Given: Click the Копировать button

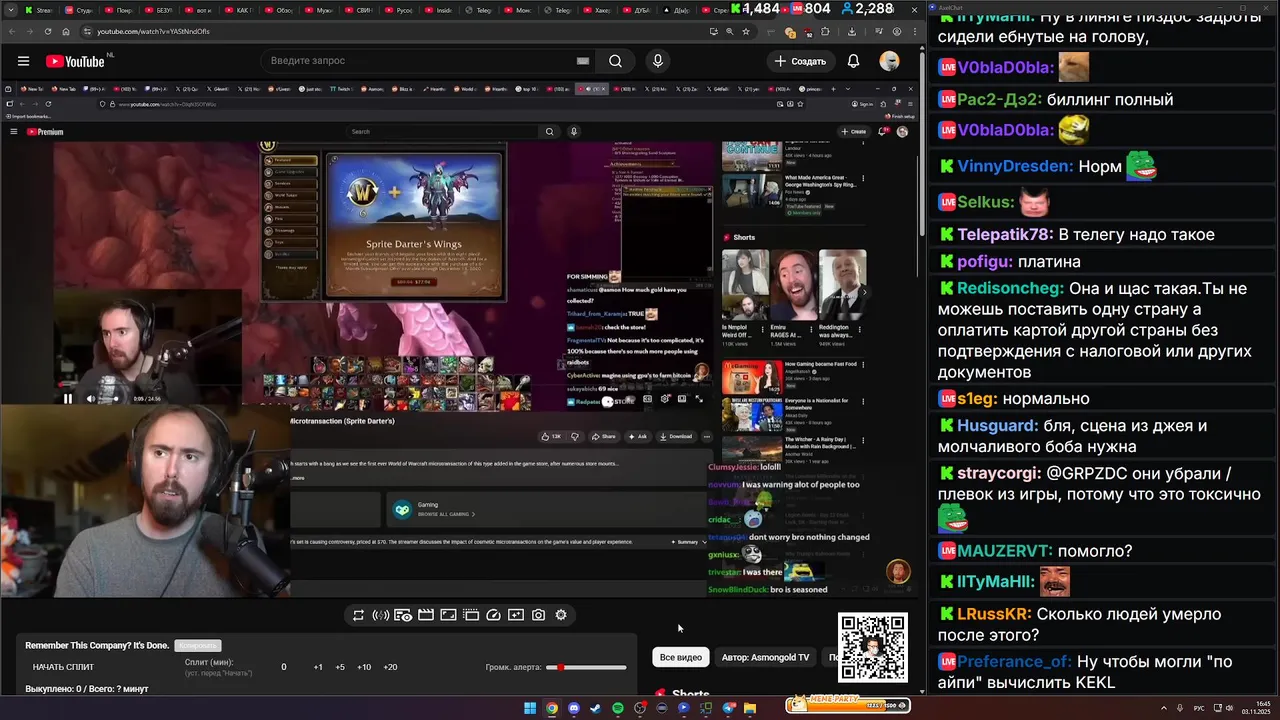Looking at the screenshot, I should click(197, 646).
